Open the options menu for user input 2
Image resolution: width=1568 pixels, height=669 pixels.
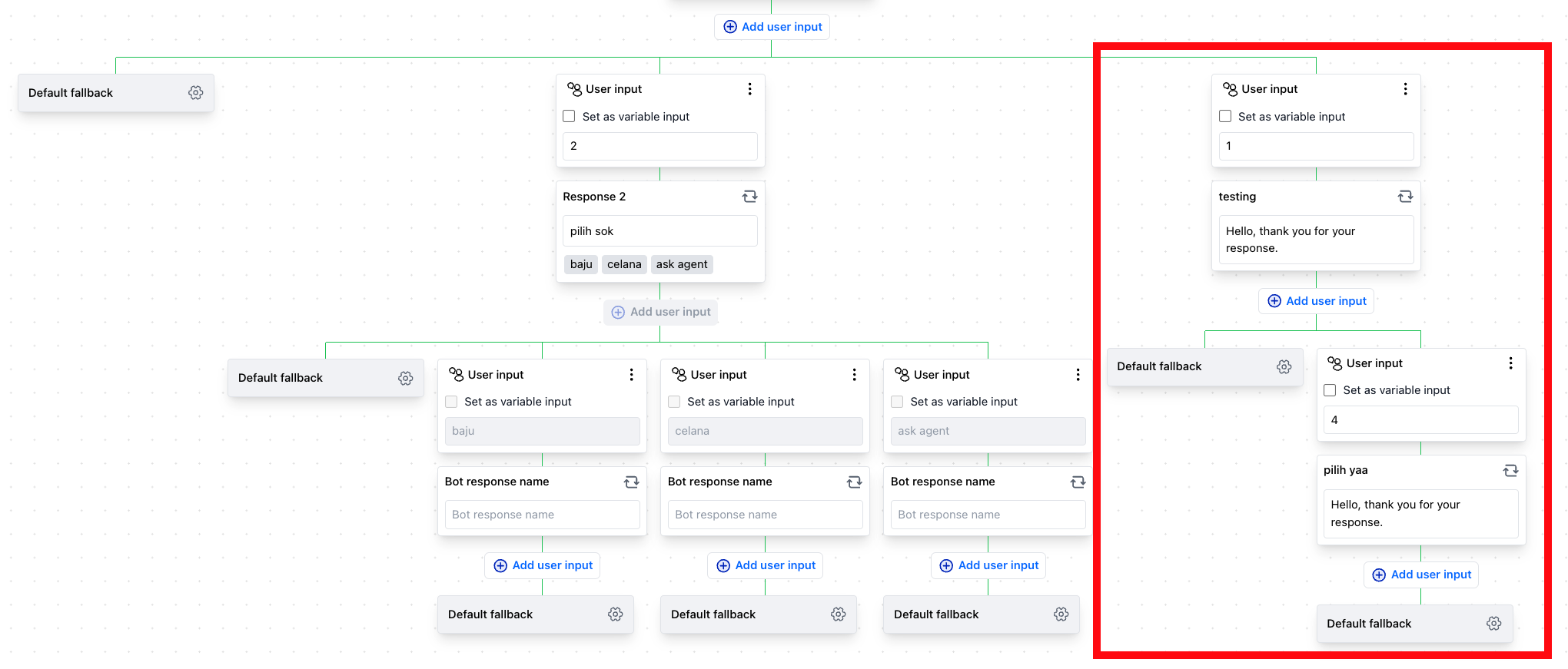pos(749,89)
